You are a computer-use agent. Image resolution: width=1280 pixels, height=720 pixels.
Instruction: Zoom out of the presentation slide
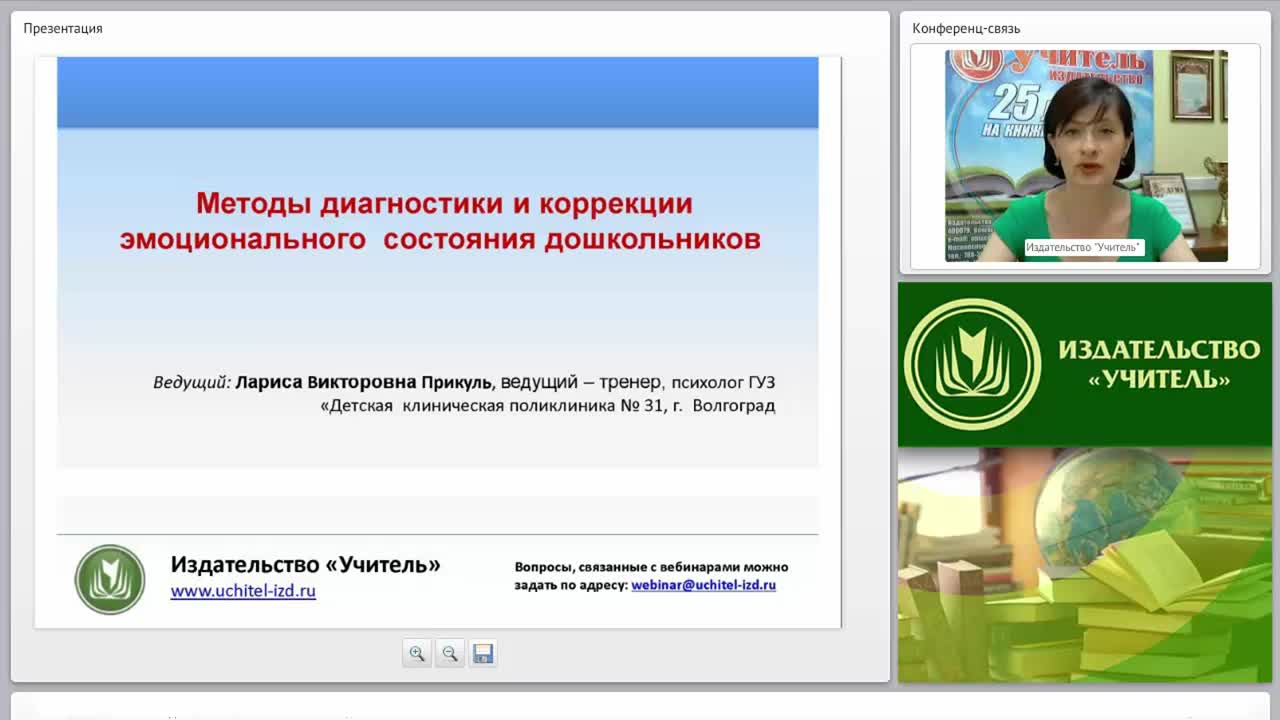coord(450,654)
